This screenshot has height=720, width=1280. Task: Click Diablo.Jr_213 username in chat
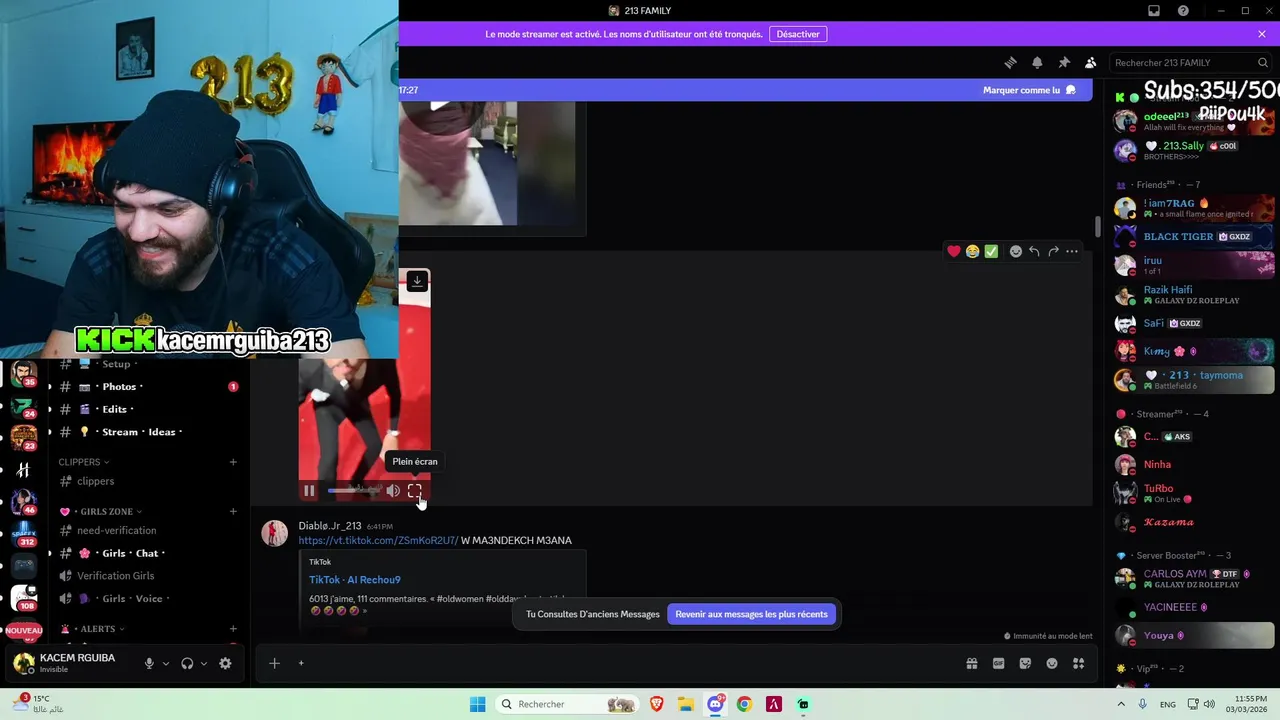tap(330, 526)
